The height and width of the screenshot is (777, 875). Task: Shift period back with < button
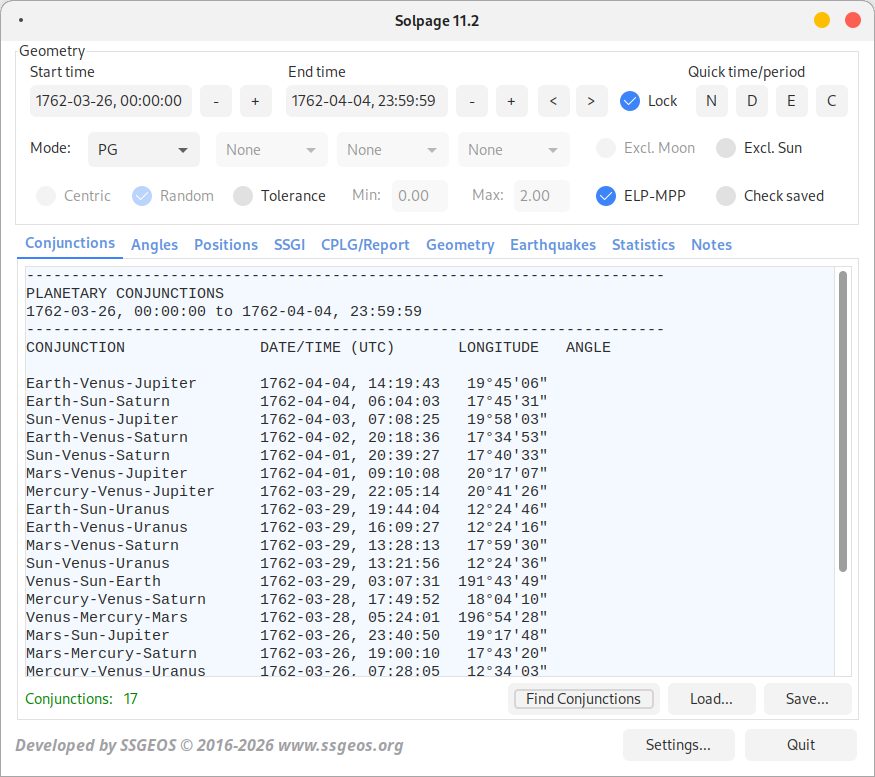(x=554, y=101)
